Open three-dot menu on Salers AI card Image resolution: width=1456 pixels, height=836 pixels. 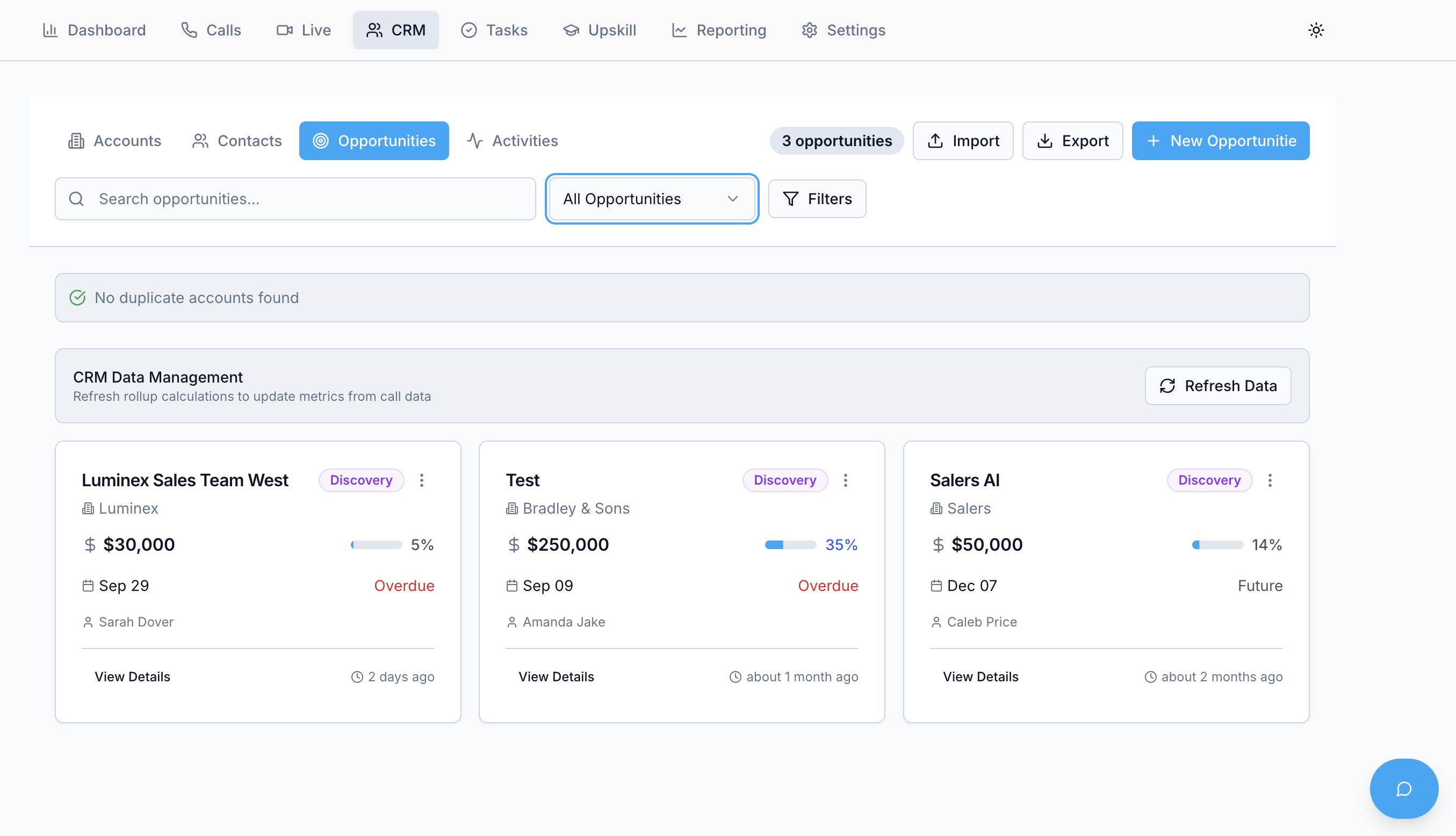1270,480
